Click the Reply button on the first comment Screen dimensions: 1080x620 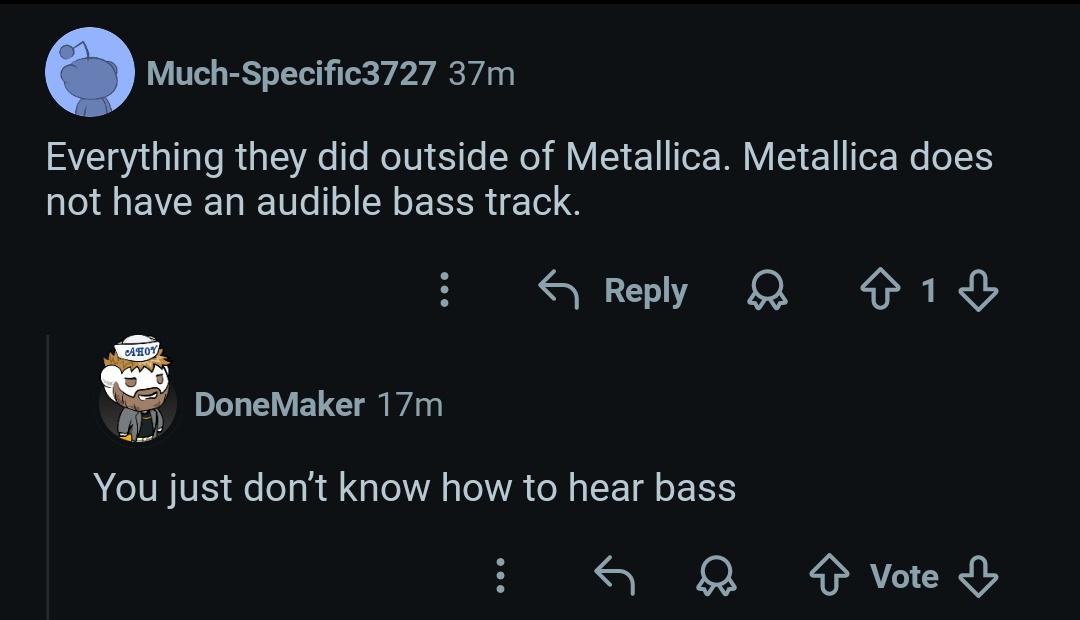(x=646, y=290)
